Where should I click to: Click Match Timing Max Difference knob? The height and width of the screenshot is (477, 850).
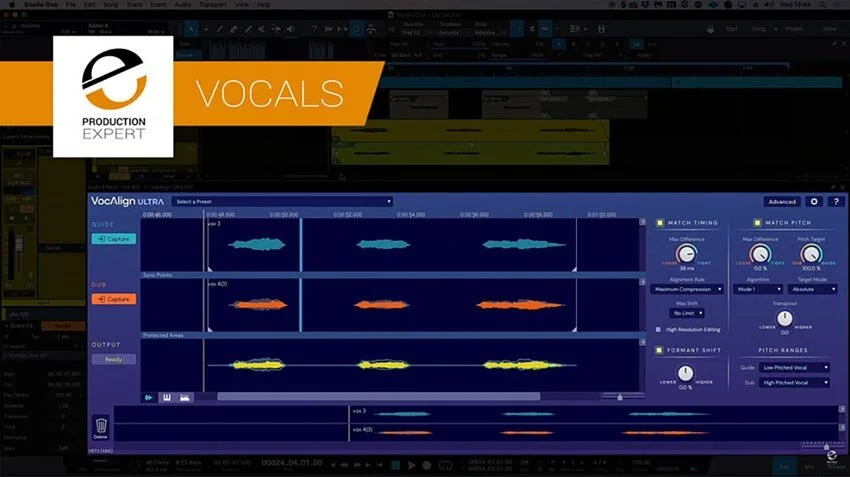pyautogui.click(x=686, y=253)
